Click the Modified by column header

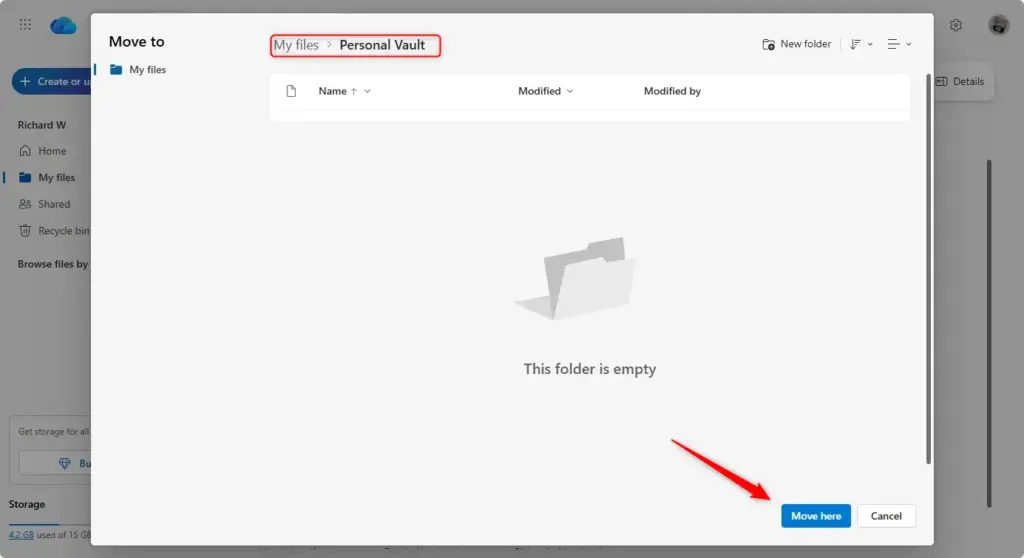pyautogui.click(x=672, y=91)
